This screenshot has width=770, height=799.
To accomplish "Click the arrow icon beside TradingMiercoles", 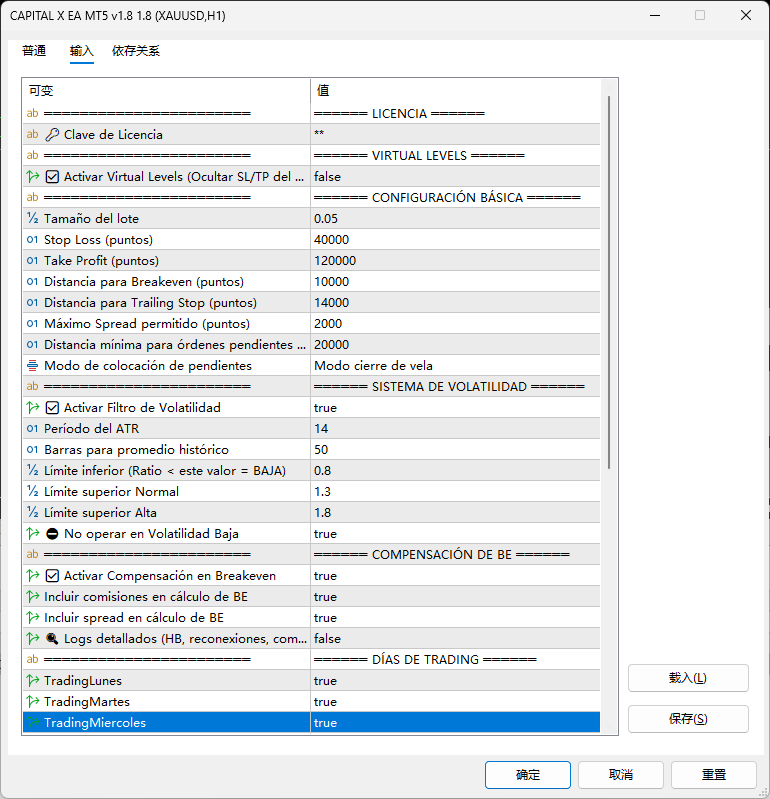I will [33, 723].
